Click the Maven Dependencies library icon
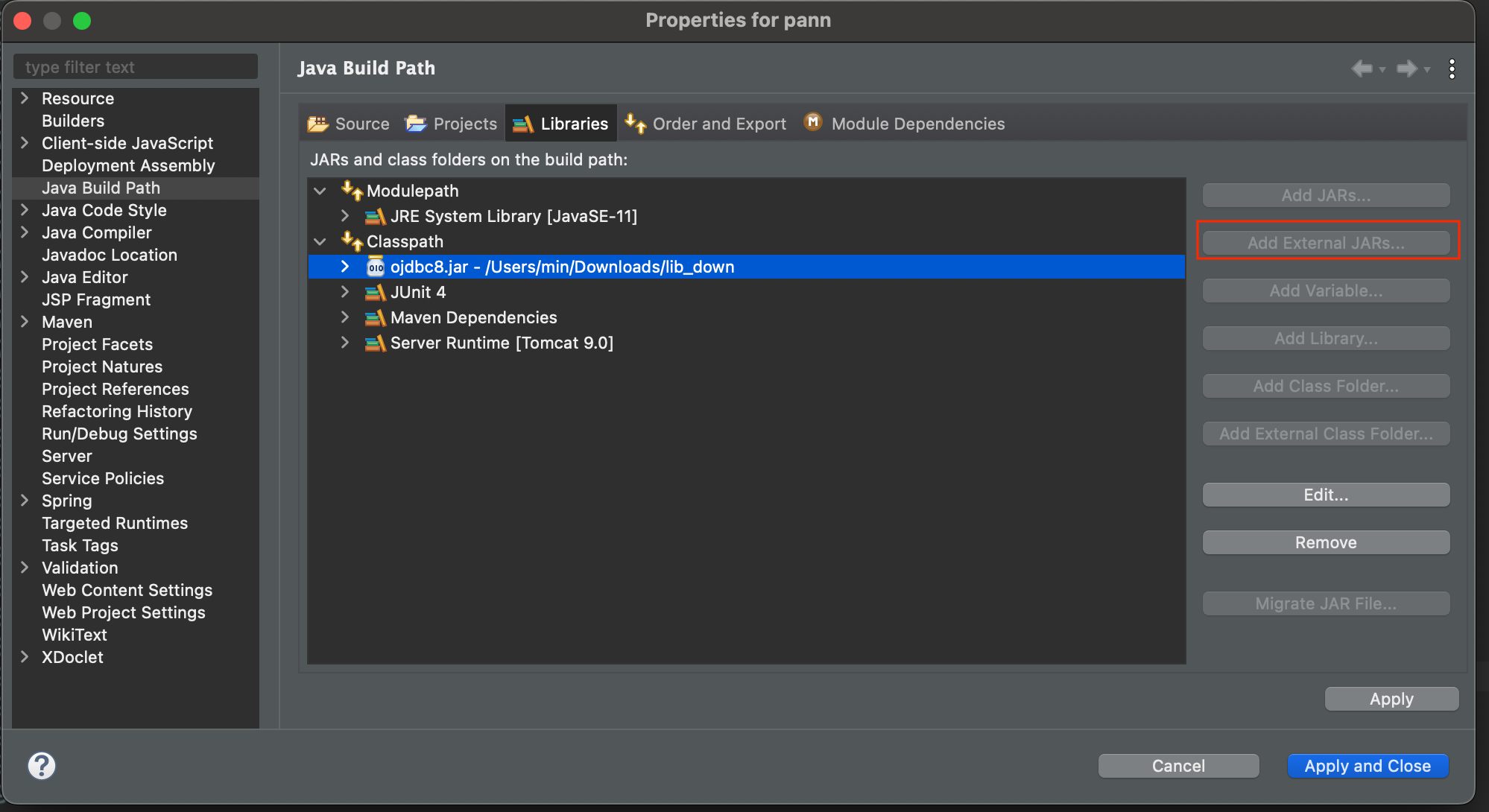Viewport: 1489px width, 812px height. click(375, 317)
